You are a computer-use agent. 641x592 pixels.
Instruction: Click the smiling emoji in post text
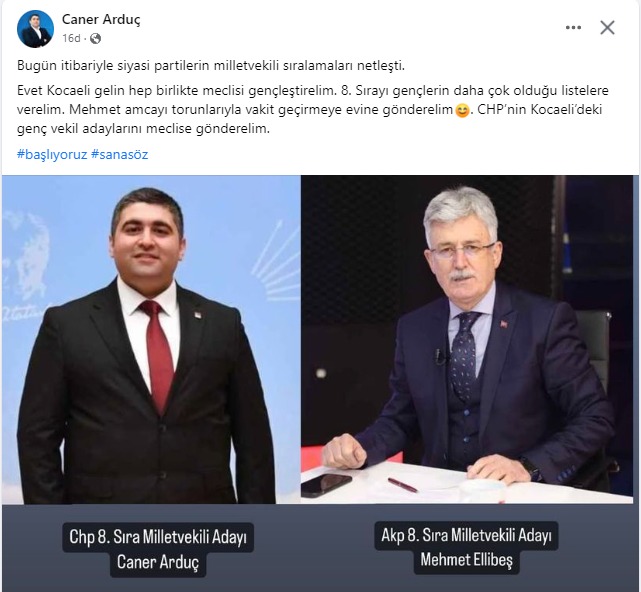tap(462, 110)
